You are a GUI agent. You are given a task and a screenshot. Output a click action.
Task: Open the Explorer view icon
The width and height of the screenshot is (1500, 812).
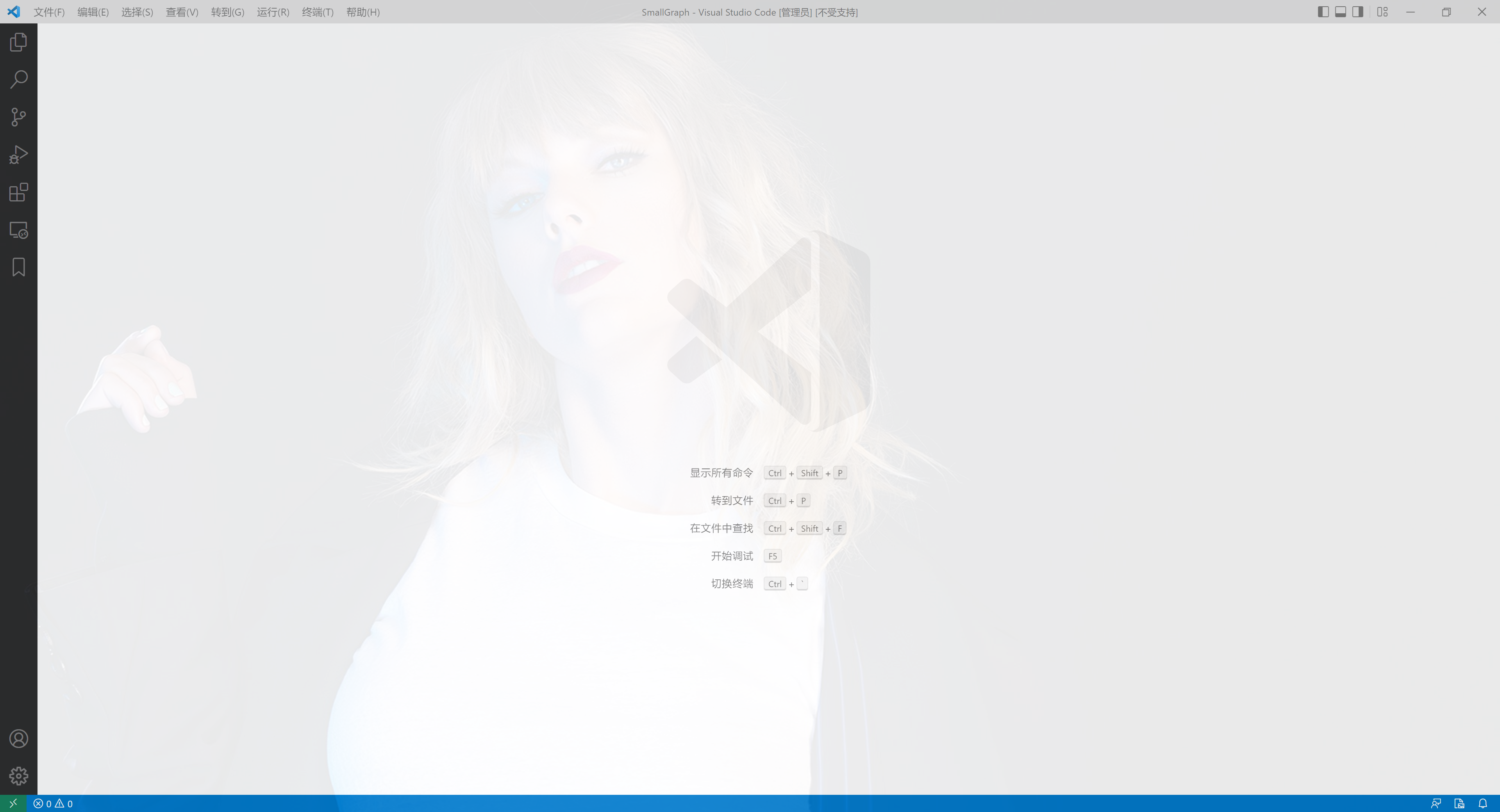19,42
